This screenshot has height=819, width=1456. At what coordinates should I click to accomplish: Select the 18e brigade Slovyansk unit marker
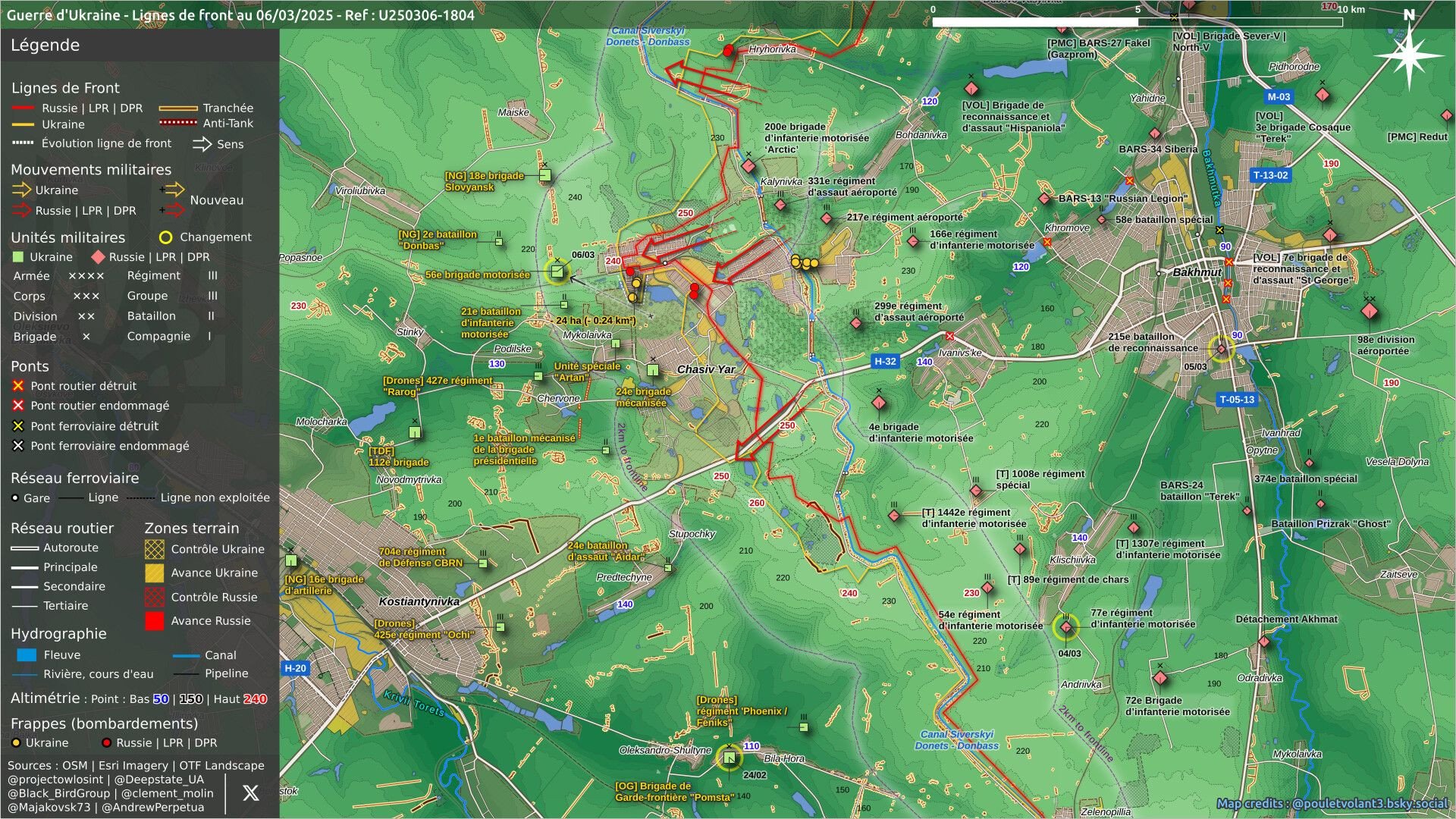coord(545,176)
